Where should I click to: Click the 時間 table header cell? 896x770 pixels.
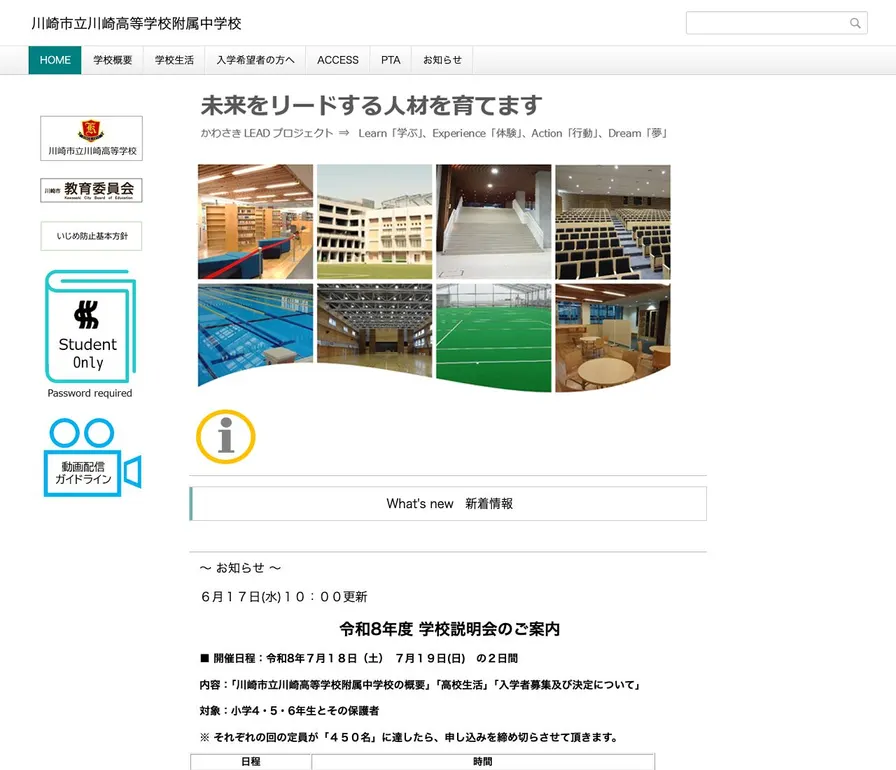(483, 761)
